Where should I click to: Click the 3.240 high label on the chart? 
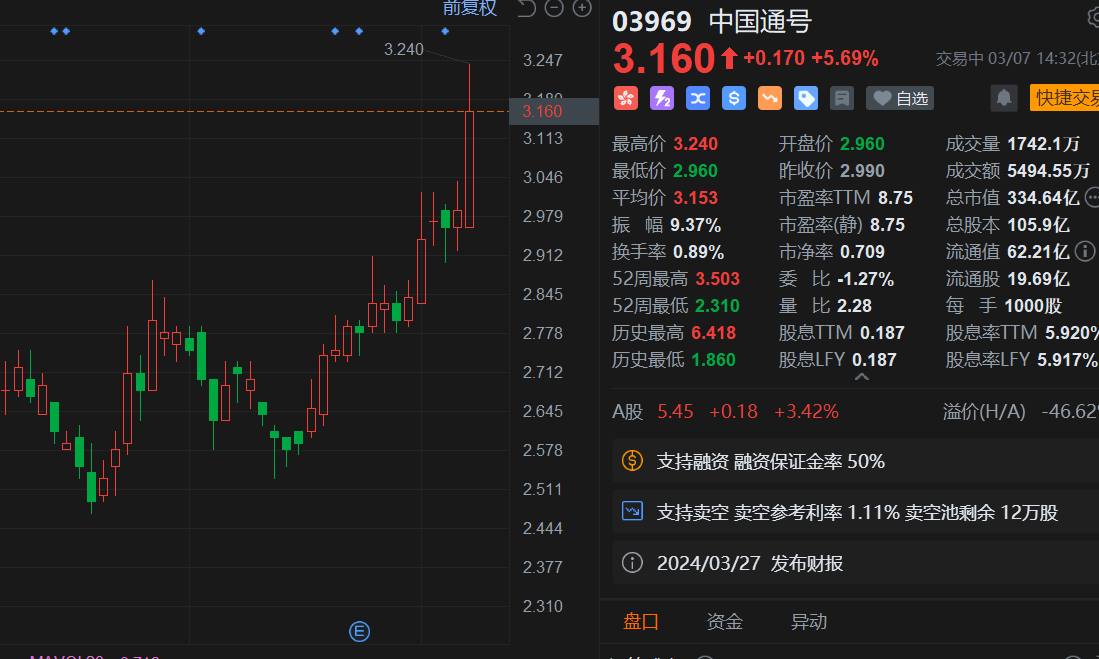pyautogui.click(x=404, y=49)
